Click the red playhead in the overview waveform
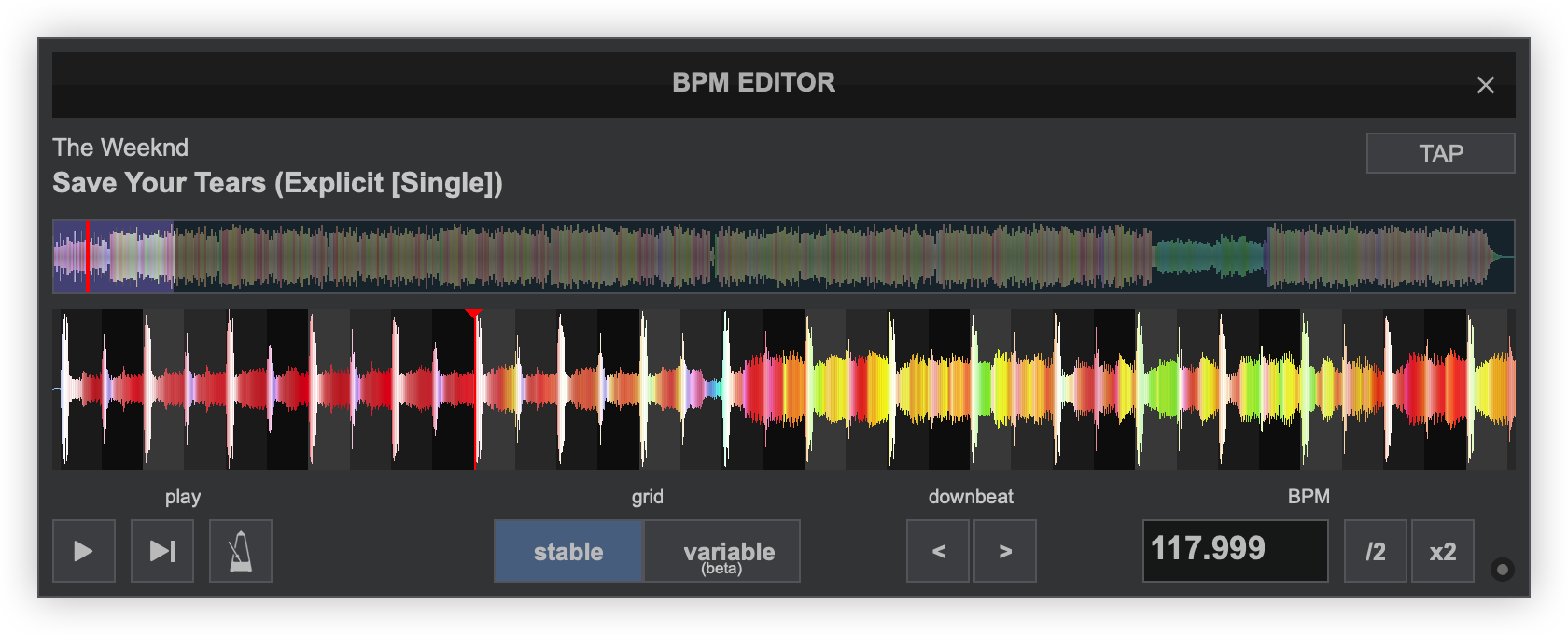Viewport: 1568px width, 635px height. [87, 257]
